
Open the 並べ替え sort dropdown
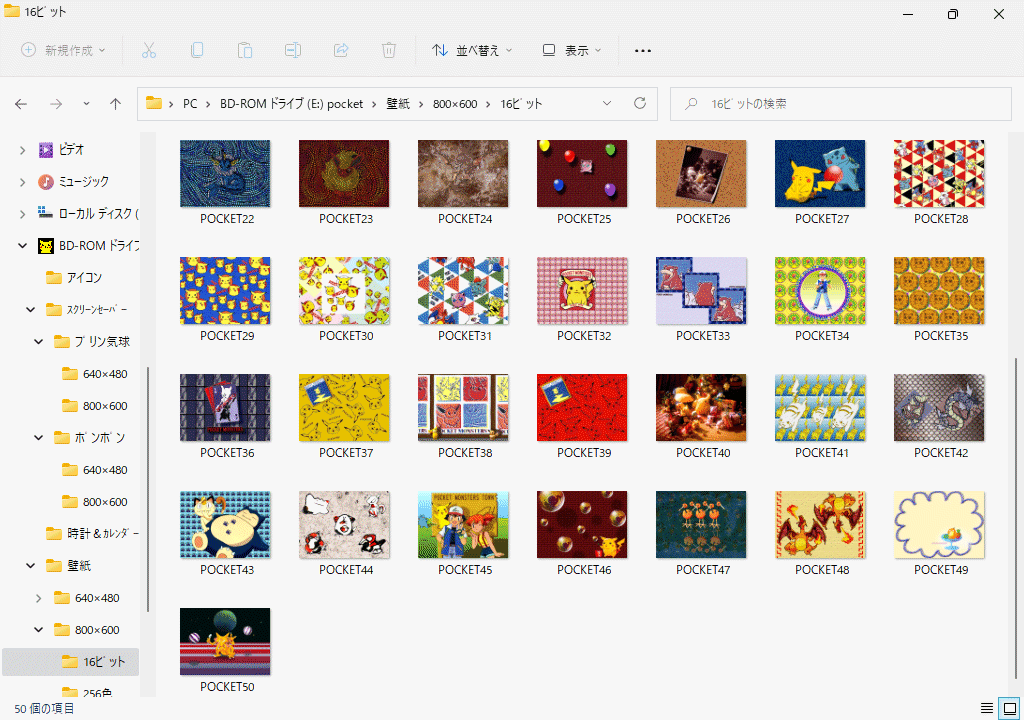(472, 50)
